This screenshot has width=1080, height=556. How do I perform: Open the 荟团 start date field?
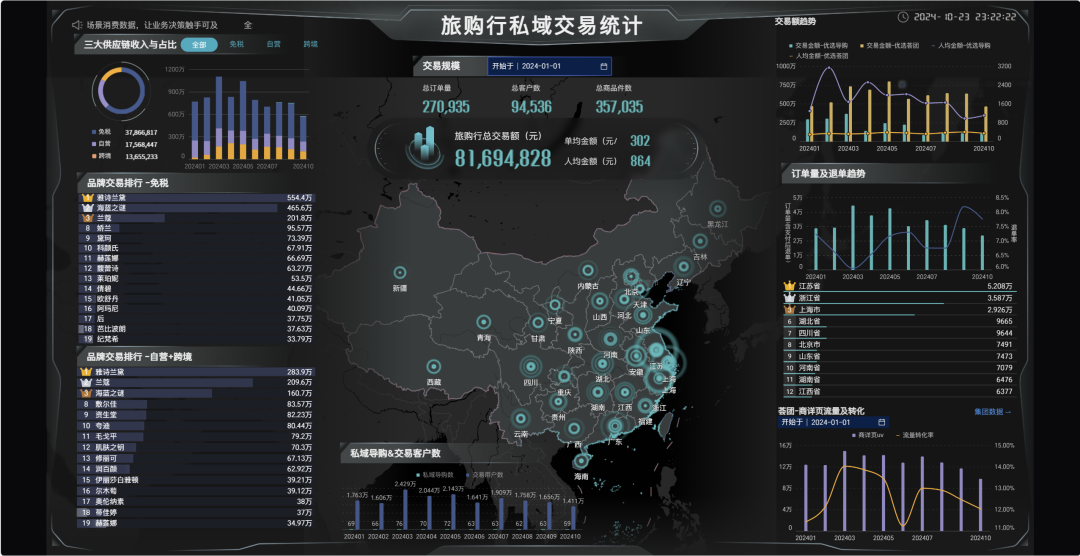point(833,422)
